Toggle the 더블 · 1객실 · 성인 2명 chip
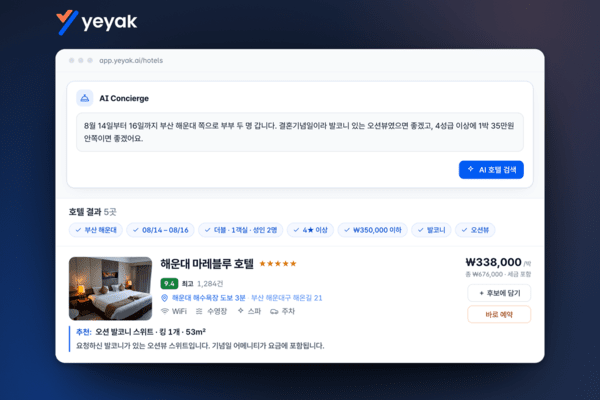This screenshot has width=600, height=400. tap(240, 230)
